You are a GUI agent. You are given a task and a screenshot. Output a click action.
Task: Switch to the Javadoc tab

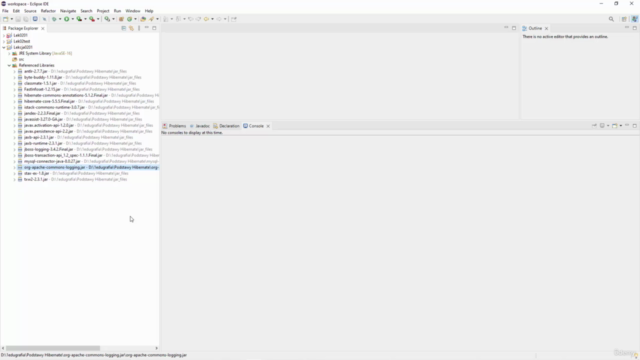[200, 126]
